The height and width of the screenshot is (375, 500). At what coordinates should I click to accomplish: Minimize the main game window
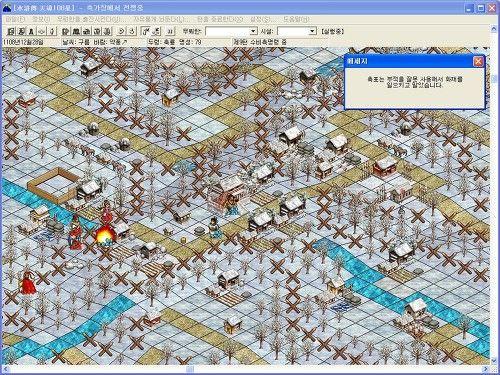tap(469, 8)
